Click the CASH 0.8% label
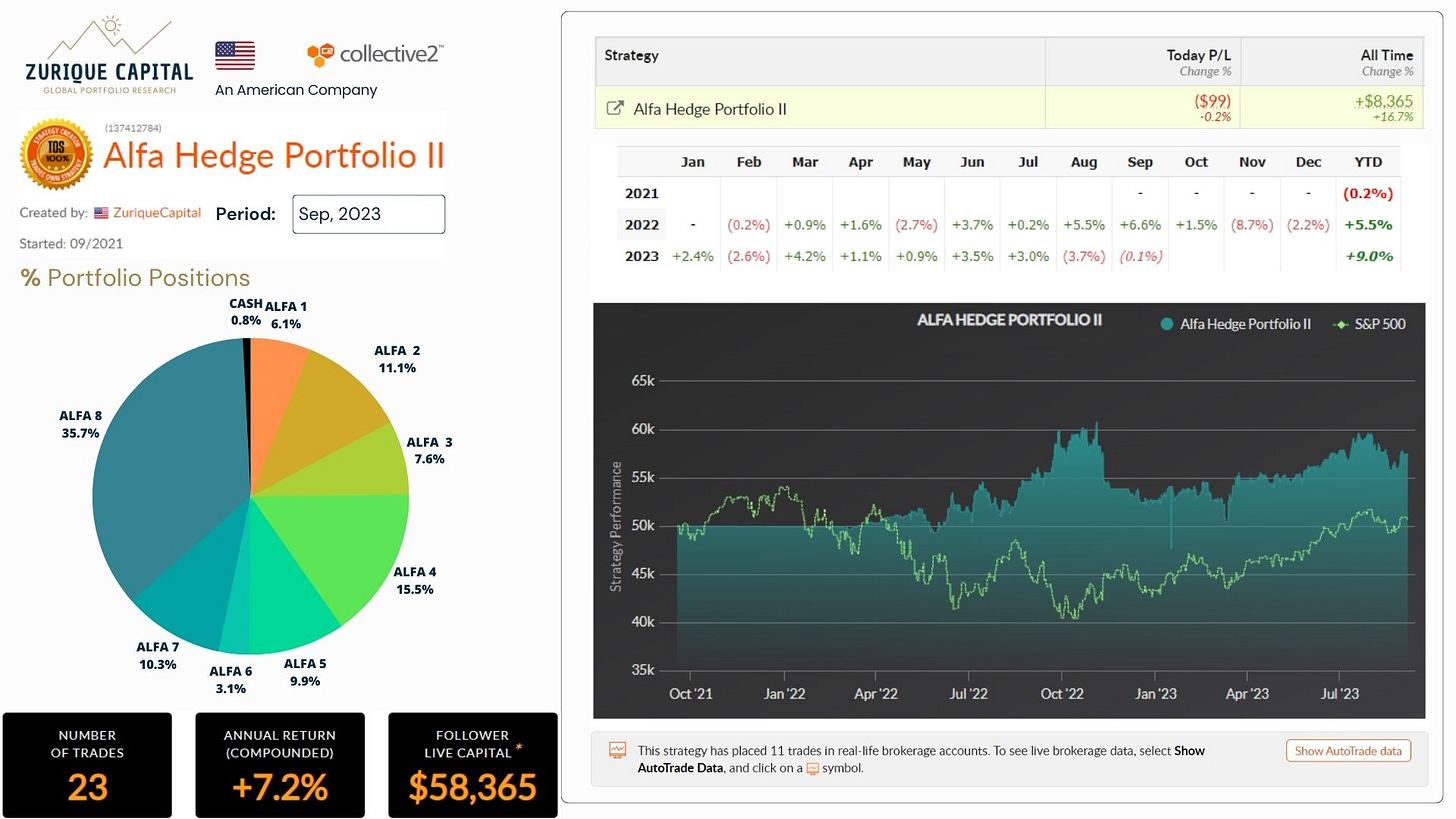 click(245, 312)
